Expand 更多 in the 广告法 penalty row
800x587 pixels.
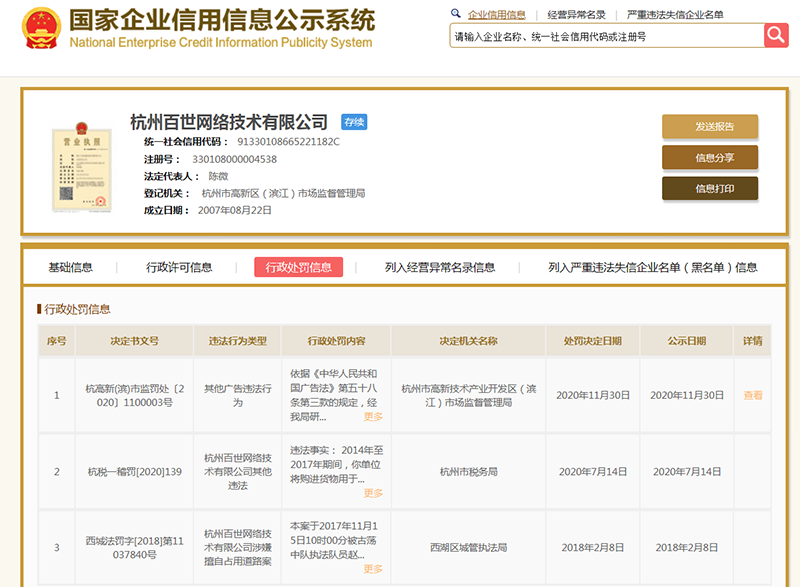pyautogui.click(x=373, y=417)
